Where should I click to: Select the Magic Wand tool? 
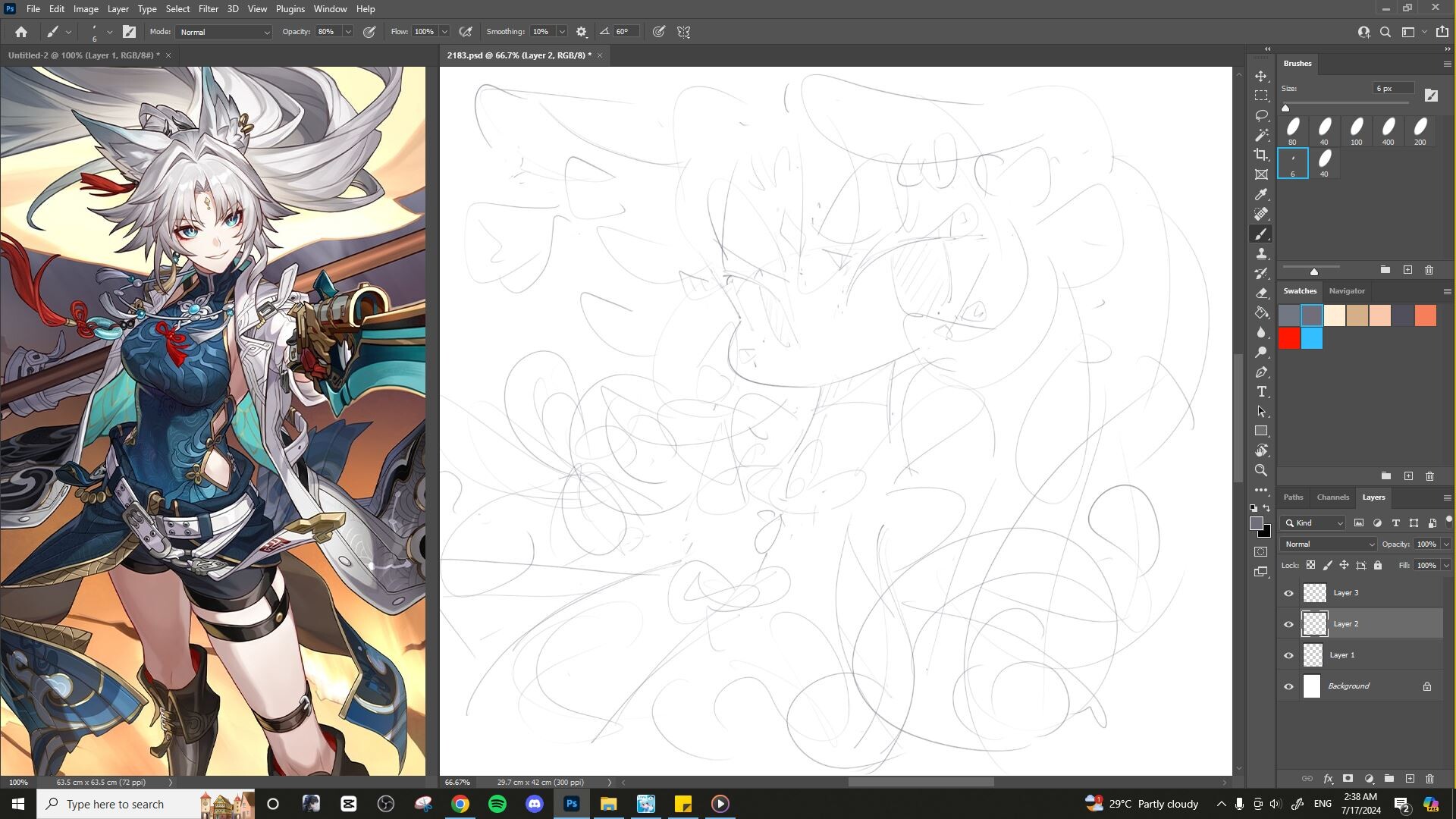tap(1261, 136)
